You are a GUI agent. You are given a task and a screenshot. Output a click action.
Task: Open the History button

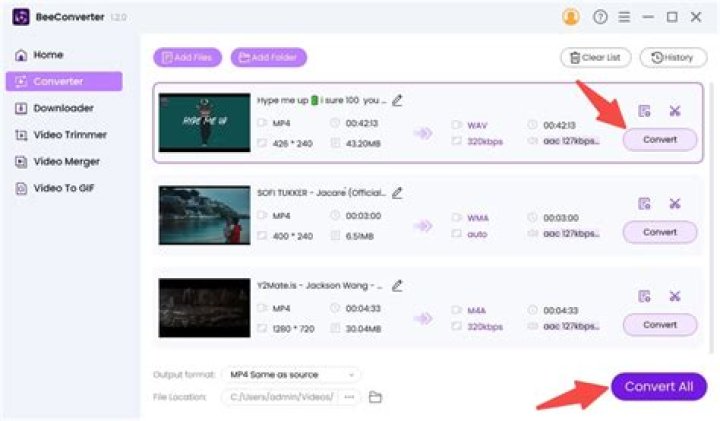[673, 58]
